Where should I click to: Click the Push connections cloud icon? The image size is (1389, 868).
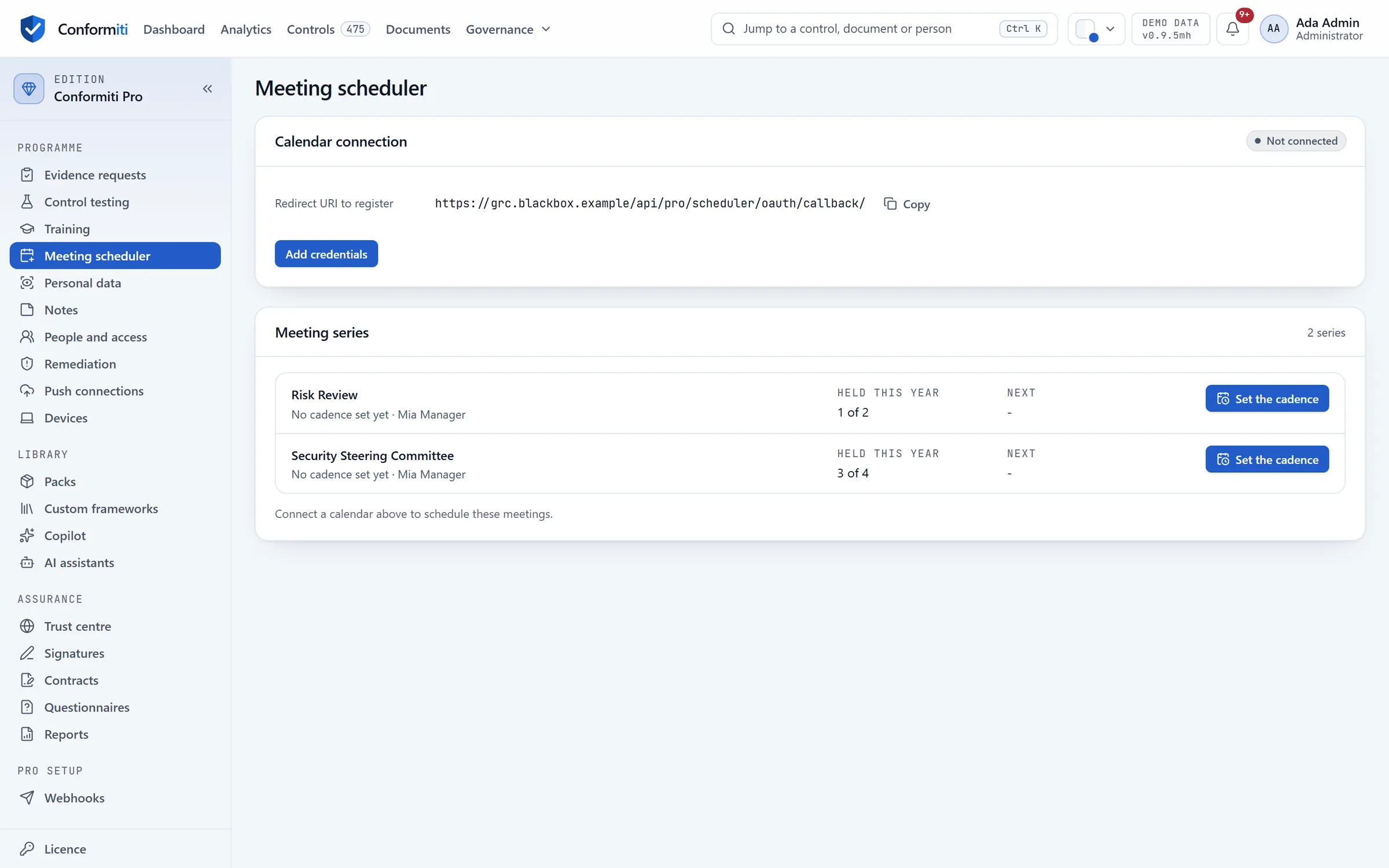click(x=27, y=391)
